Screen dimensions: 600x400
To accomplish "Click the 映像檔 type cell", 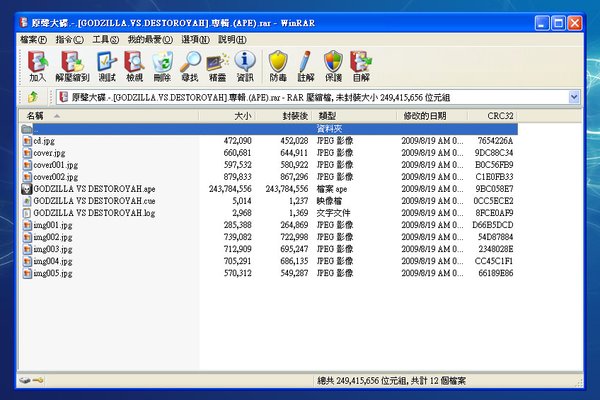I will (329, 201).
